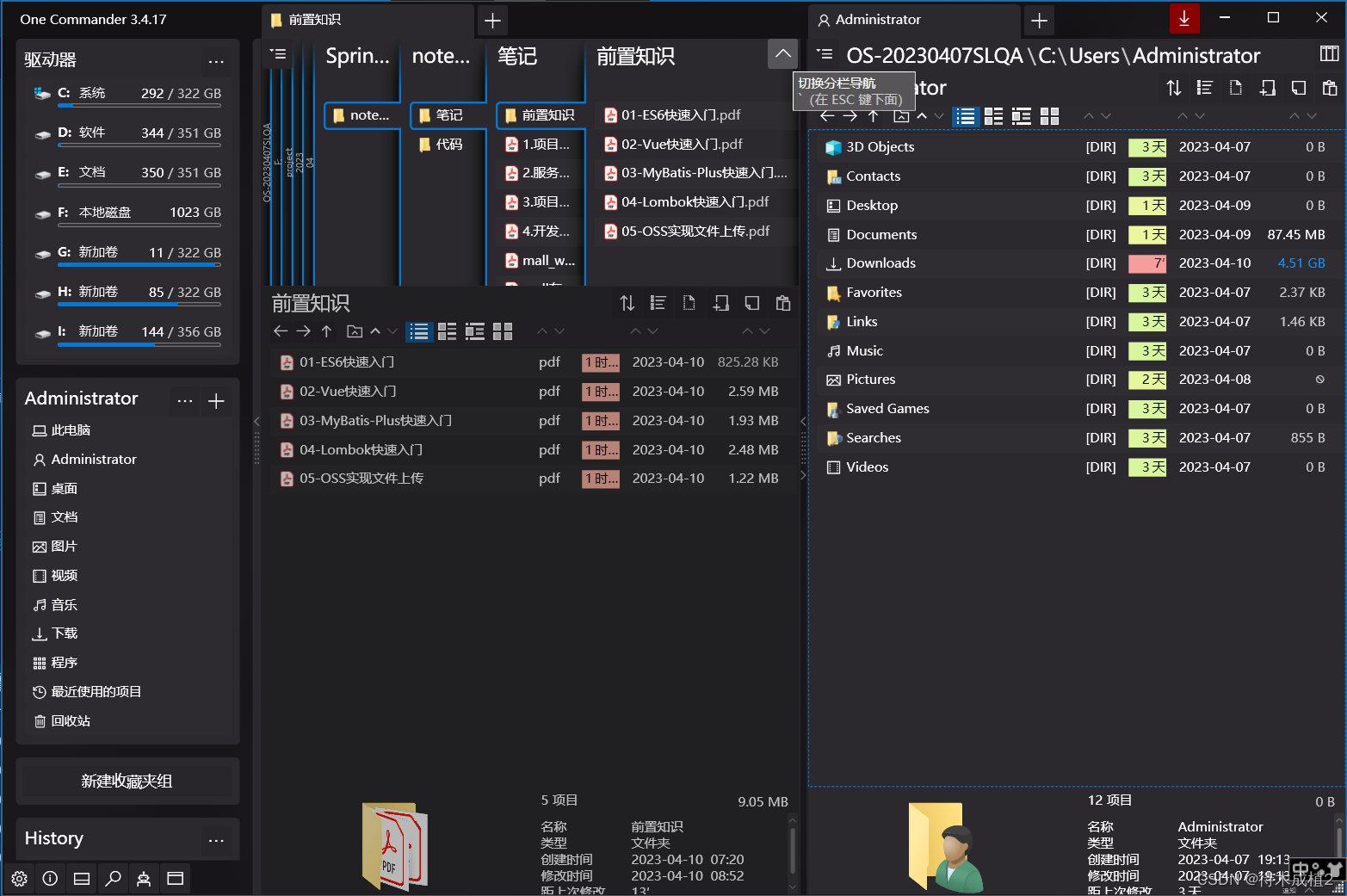The width and height of the screenshot is (1347, 896).
Task: Create new file in Administrator pane
Action: click(1235, 88)
